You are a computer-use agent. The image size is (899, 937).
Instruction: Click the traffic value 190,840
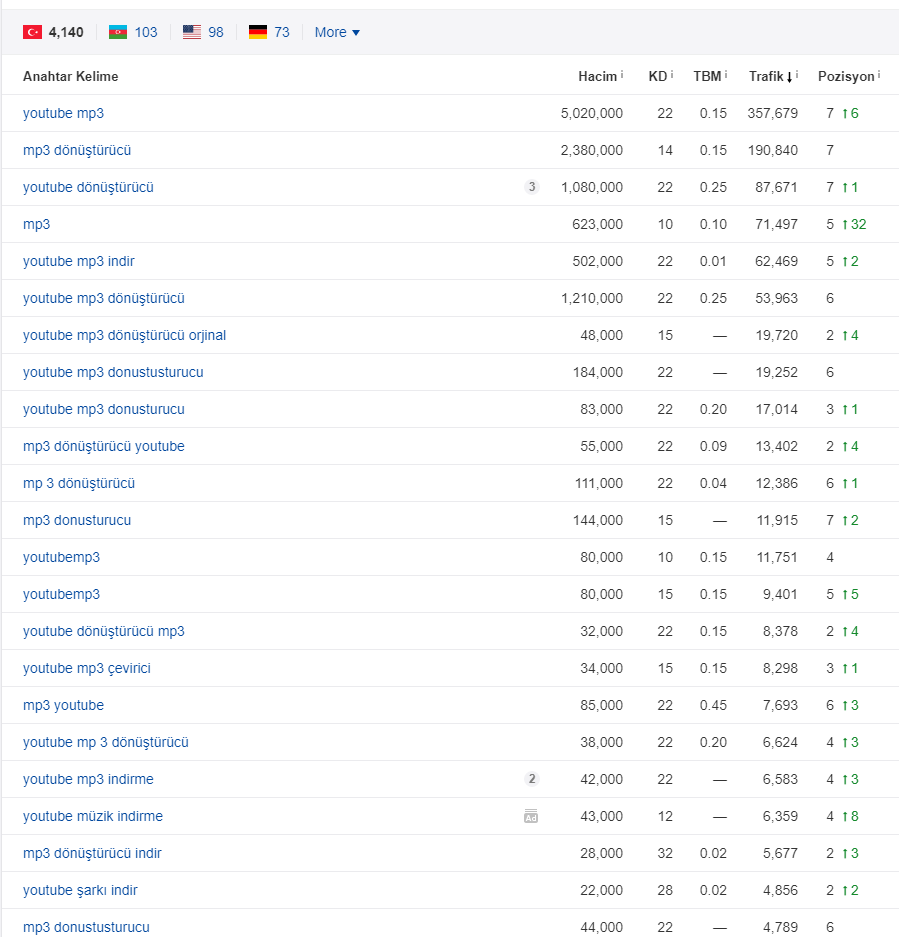pos(772,150)
